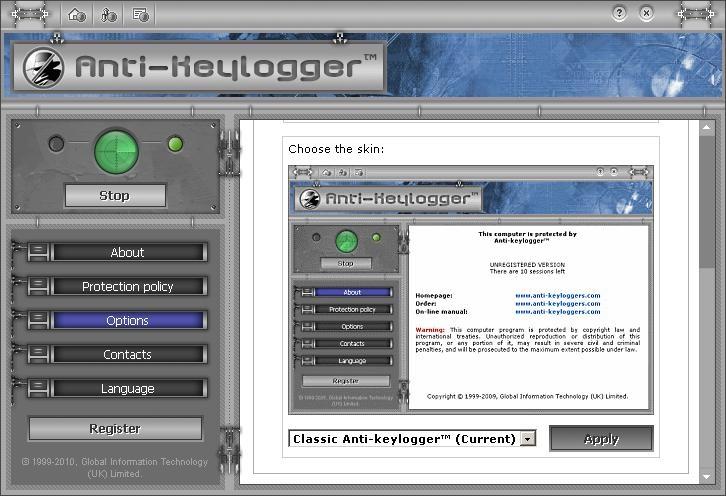Viewport: 726px width, 496px height.
Task: Click the icon left of Contacts menu
Action: tap(38, 354)
